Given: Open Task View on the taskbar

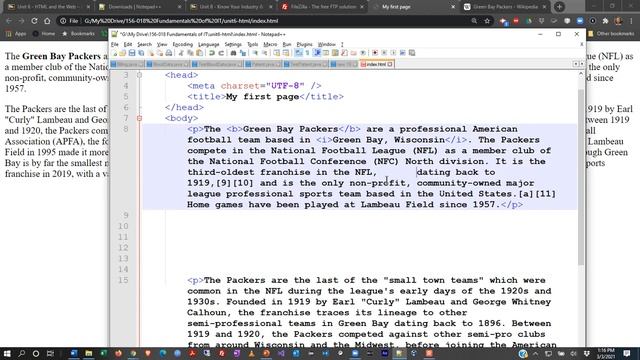Looking at the screenshot, I should [50, 353].
